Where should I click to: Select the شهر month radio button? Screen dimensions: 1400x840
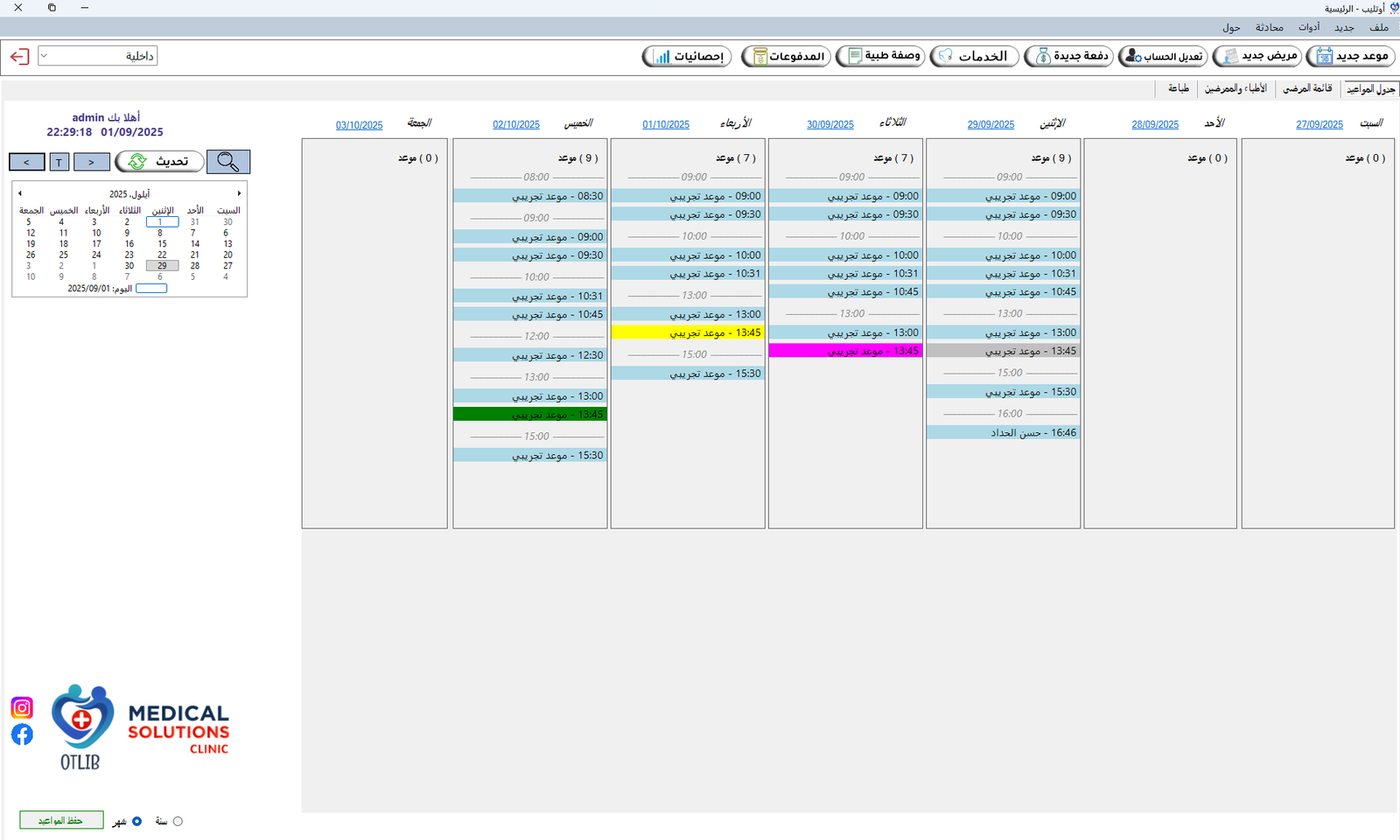tap(136, 822)
